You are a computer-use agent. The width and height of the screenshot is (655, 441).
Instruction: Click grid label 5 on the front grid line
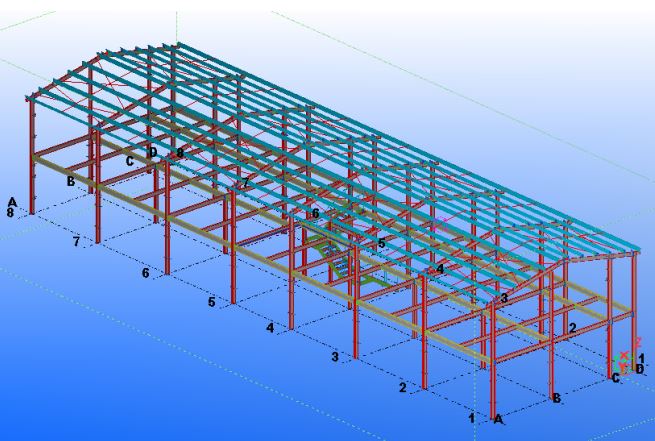click(211, 301)
